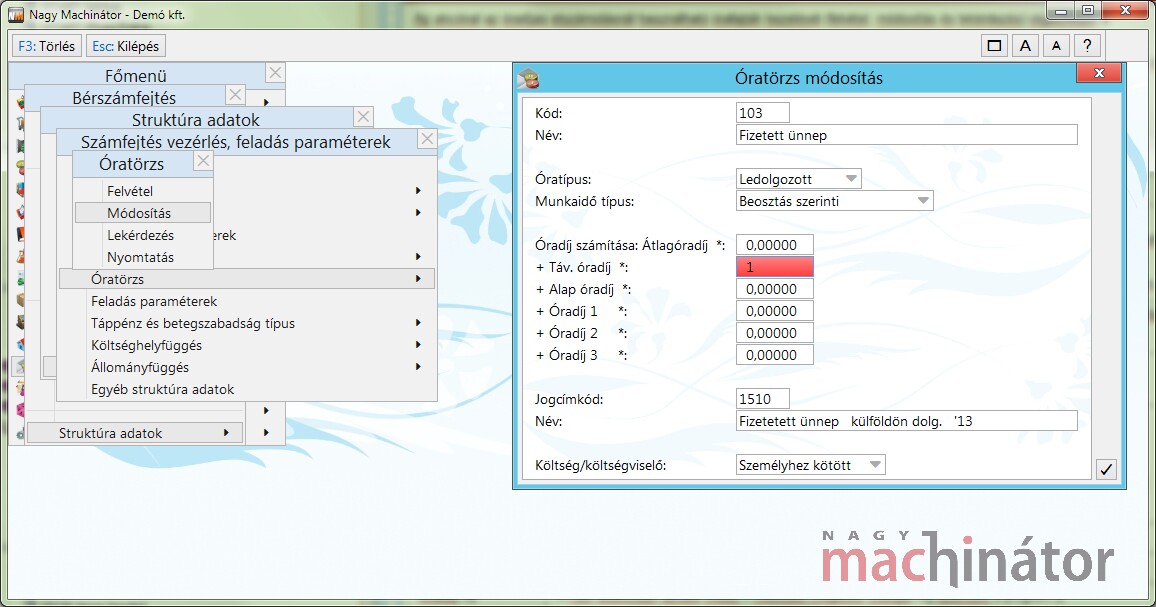Close the Óratörzs submenu panel
Image resolution: width=1156 pixels, height=607 pixels.
point(203,161)
